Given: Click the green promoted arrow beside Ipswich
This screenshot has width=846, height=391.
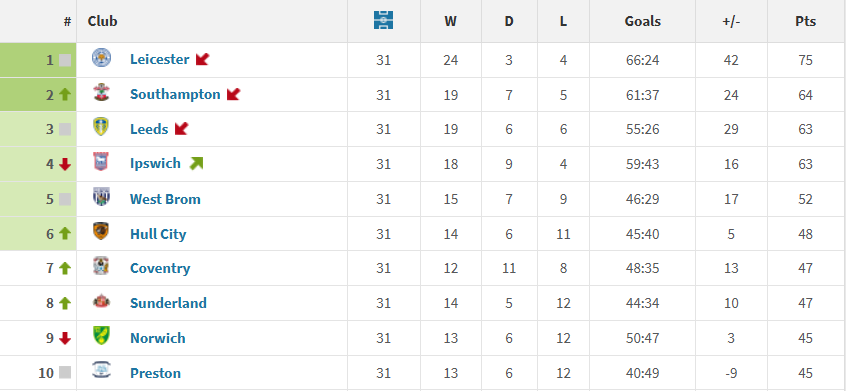Looking at the screenshot, I should click(196, 163).
